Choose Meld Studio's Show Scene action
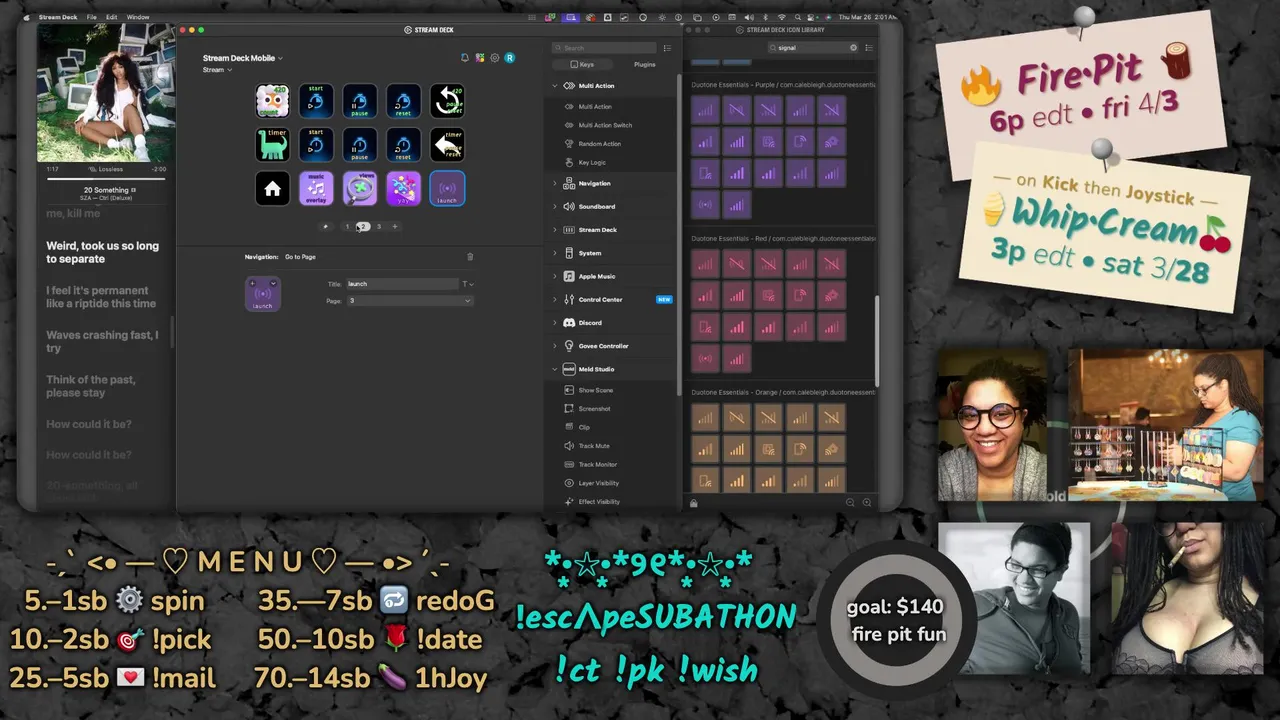 [596, 390]
